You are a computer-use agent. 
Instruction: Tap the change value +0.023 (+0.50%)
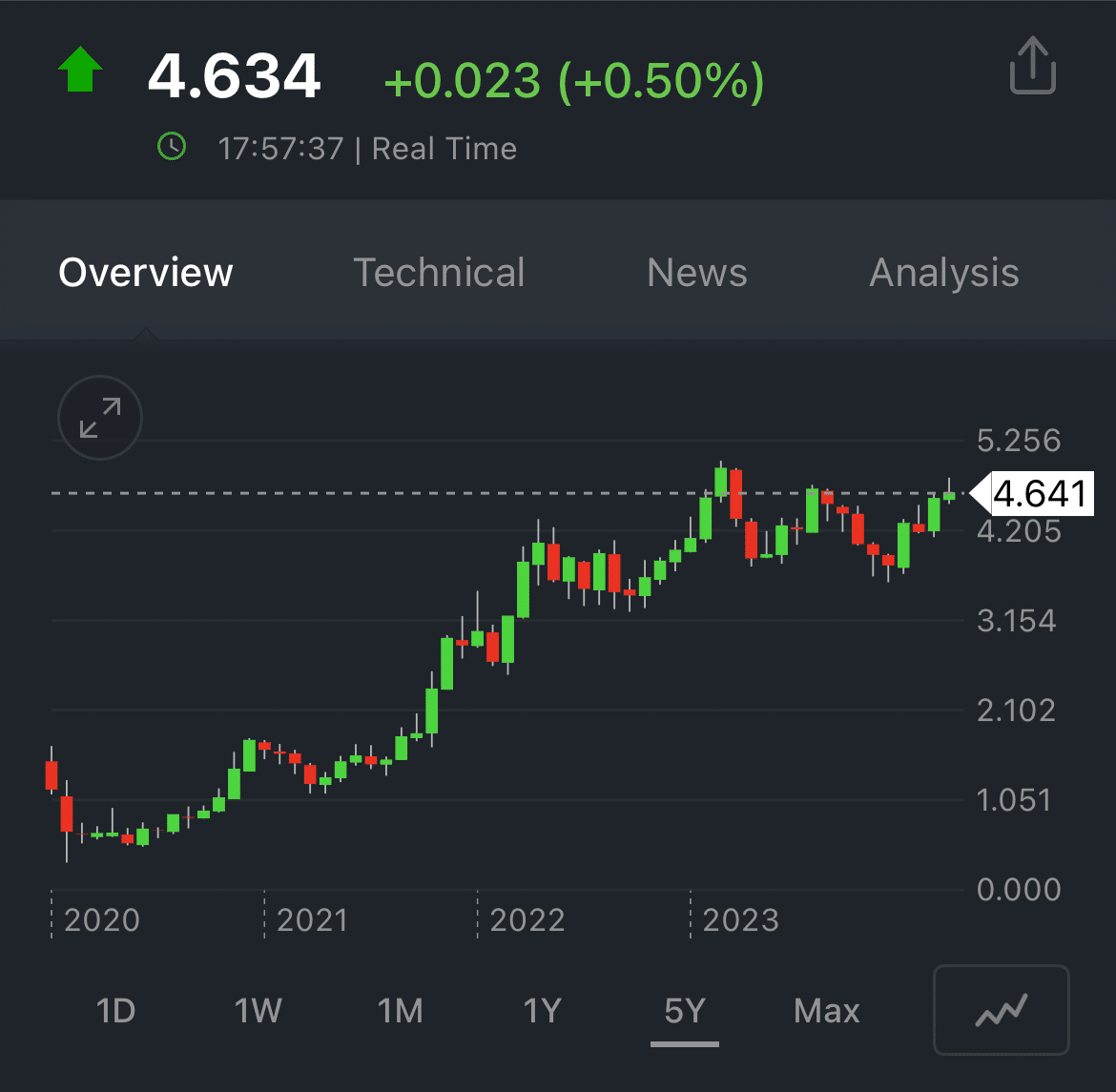tap(574, 80)
